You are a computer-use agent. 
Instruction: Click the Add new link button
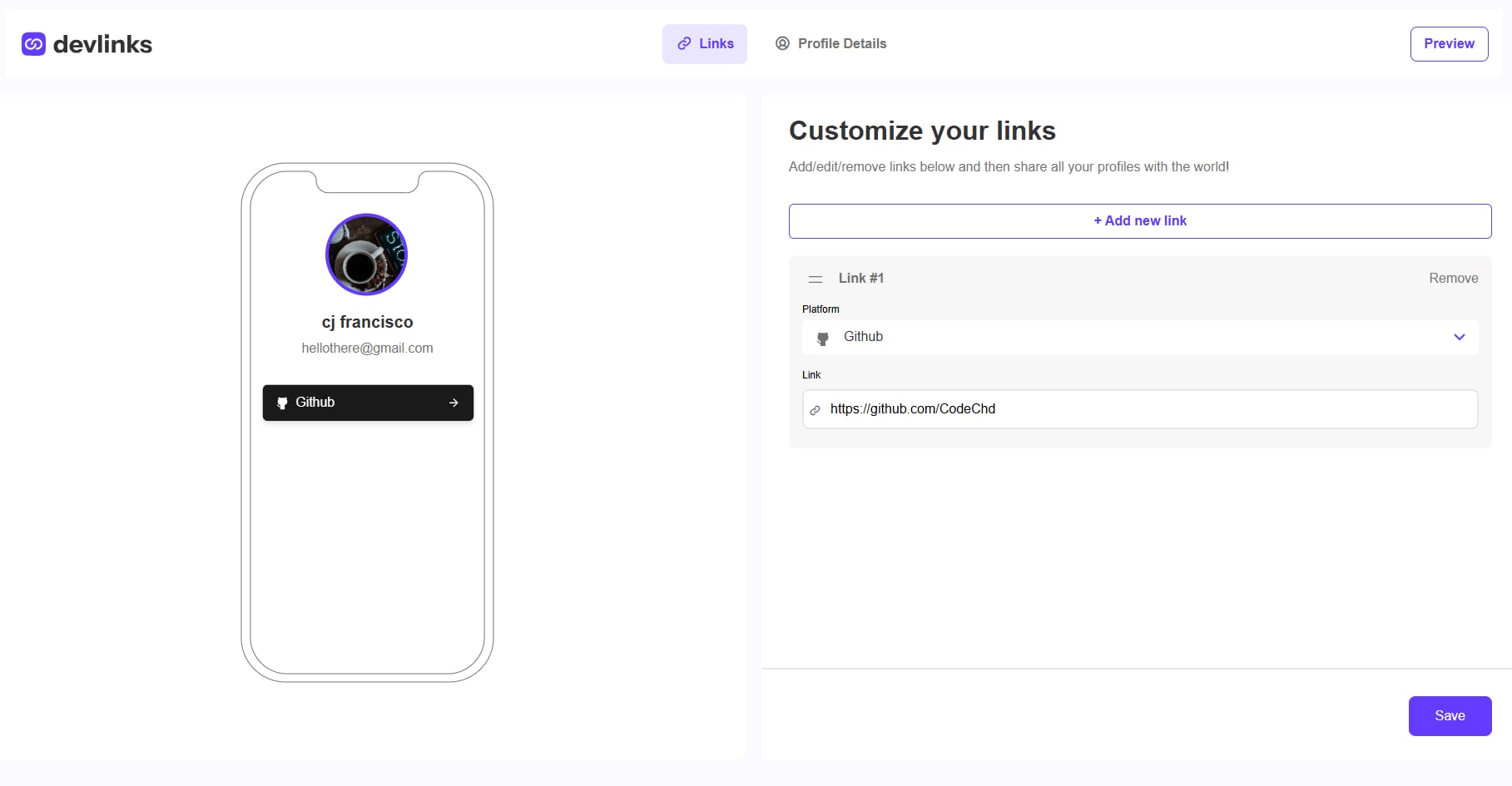pyautogui.click(x=1139, y=220)
